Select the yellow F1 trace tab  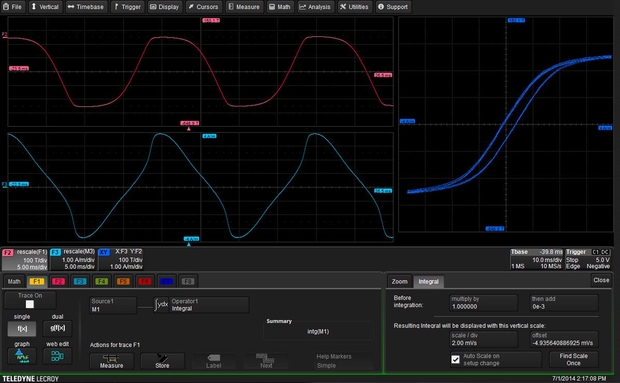(x=36, y=281)
